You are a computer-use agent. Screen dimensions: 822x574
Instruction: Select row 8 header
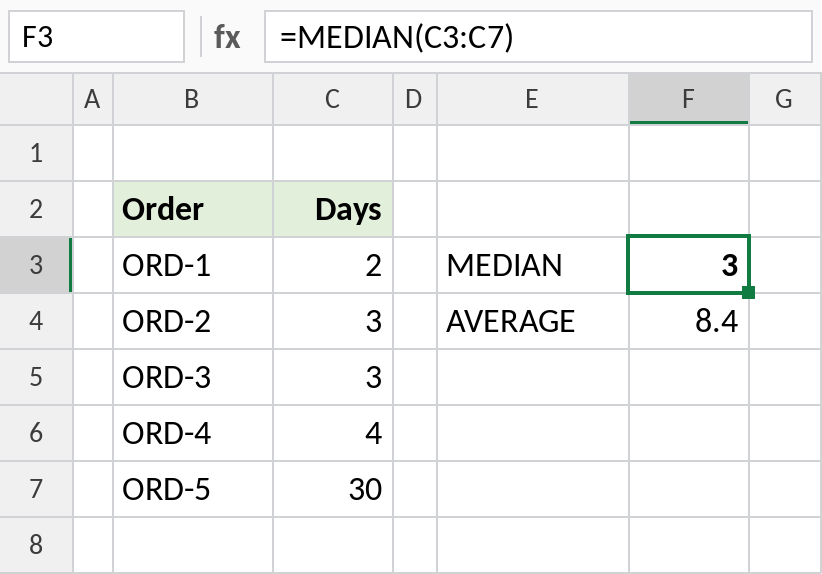pyautogui.click(x=36, y=545)
